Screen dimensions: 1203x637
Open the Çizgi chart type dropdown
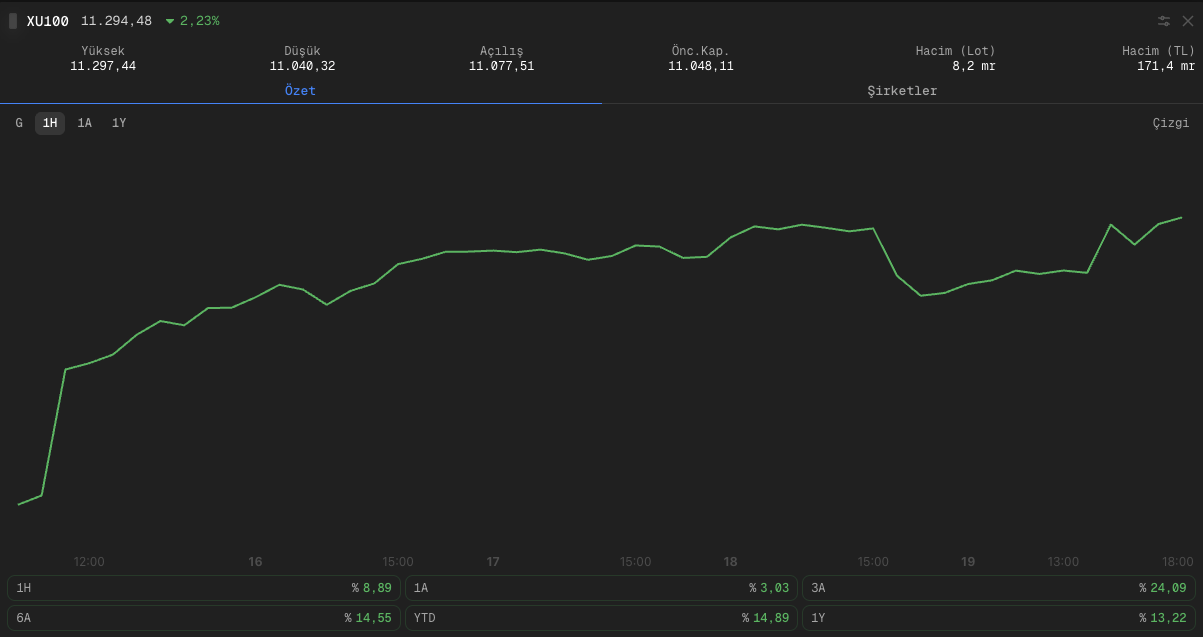pyautogui.click(x=1171, y=123)
